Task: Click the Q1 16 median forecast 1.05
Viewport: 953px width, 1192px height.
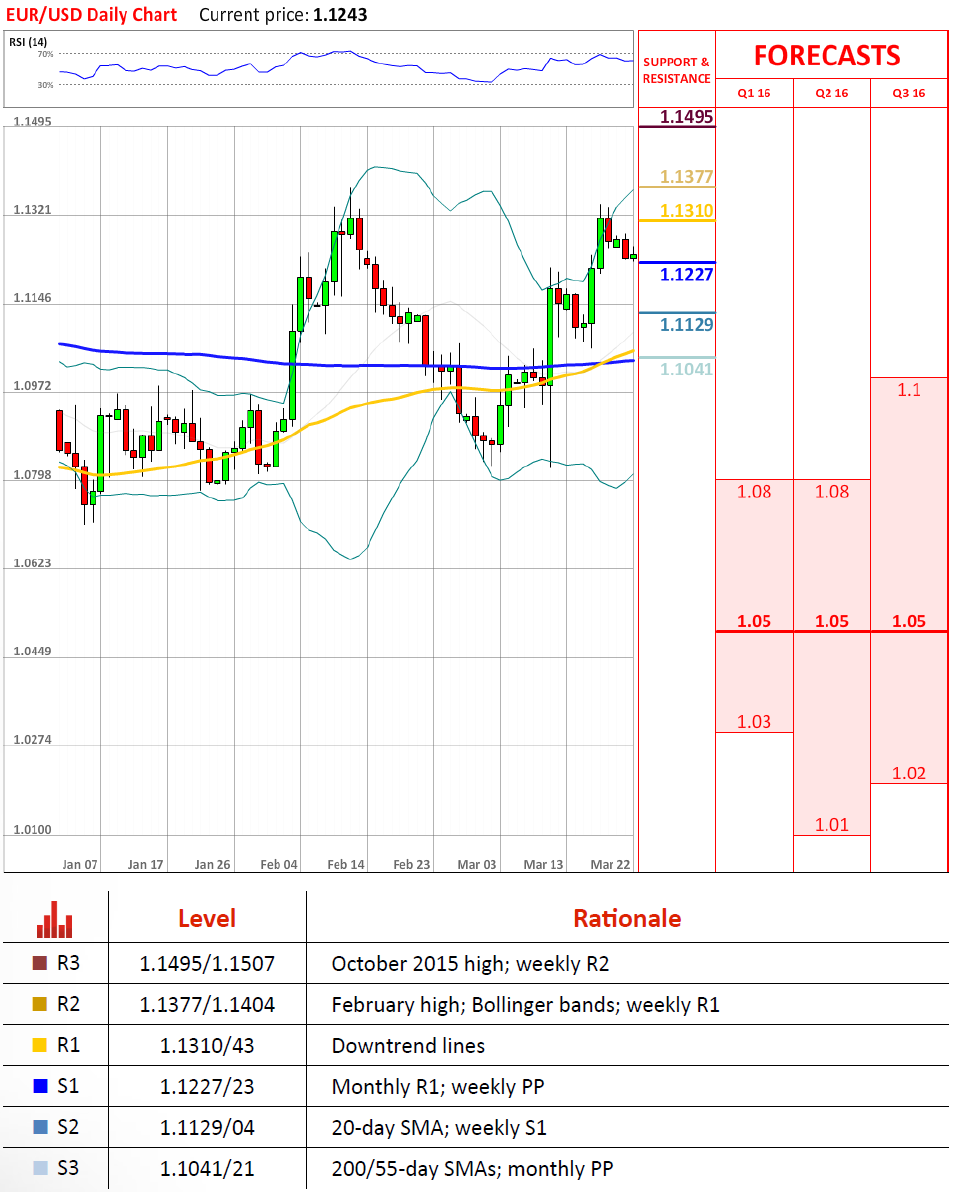Action: [754, 621]
